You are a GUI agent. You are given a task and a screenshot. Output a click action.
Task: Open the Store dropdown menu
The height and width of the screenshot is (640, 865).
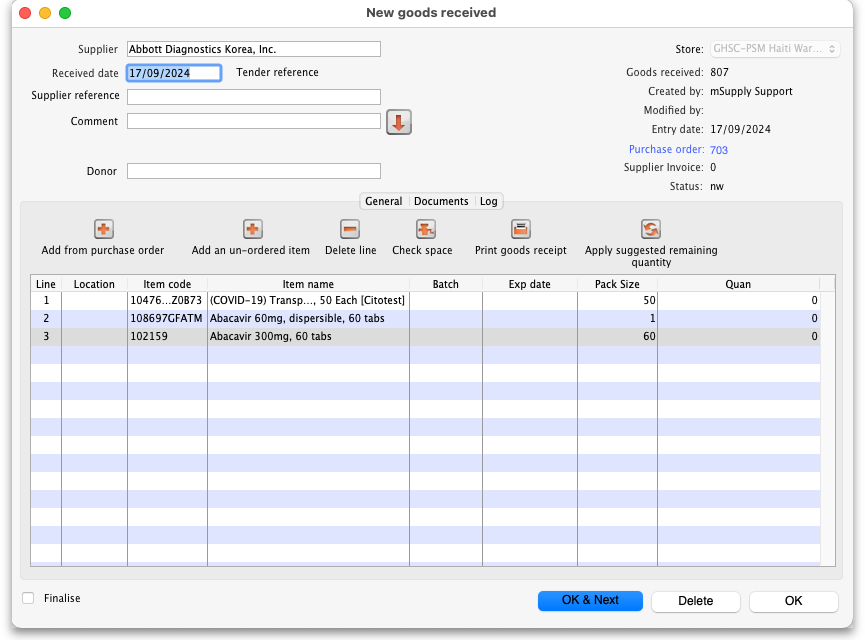[775, 49]
